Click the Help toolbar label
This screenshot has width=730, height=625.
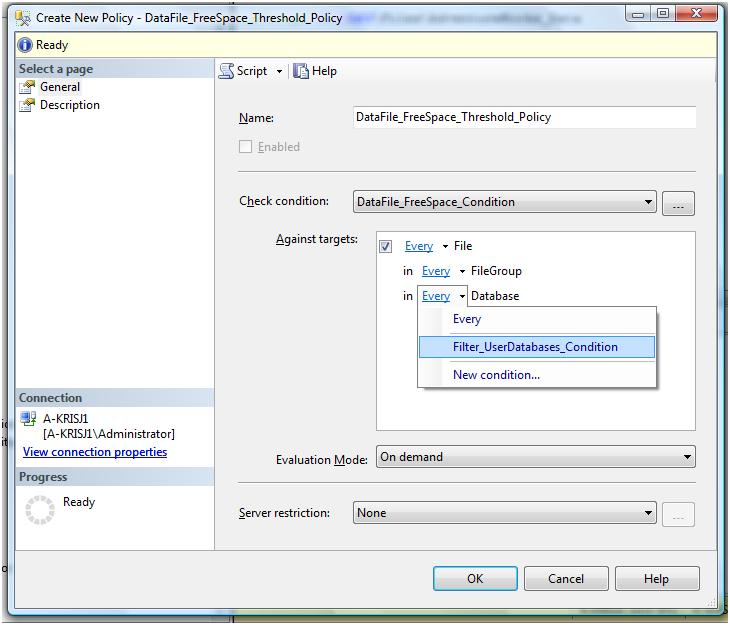click(x=324, y=71)
